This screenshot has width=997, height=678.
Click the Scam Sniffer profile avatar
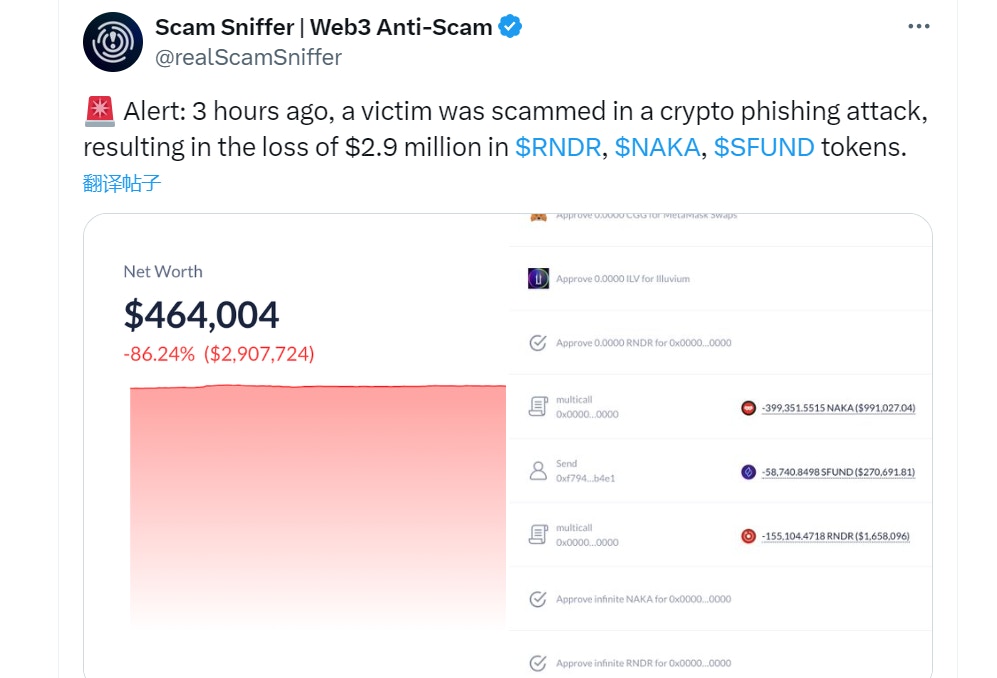(x=113, y=42)
